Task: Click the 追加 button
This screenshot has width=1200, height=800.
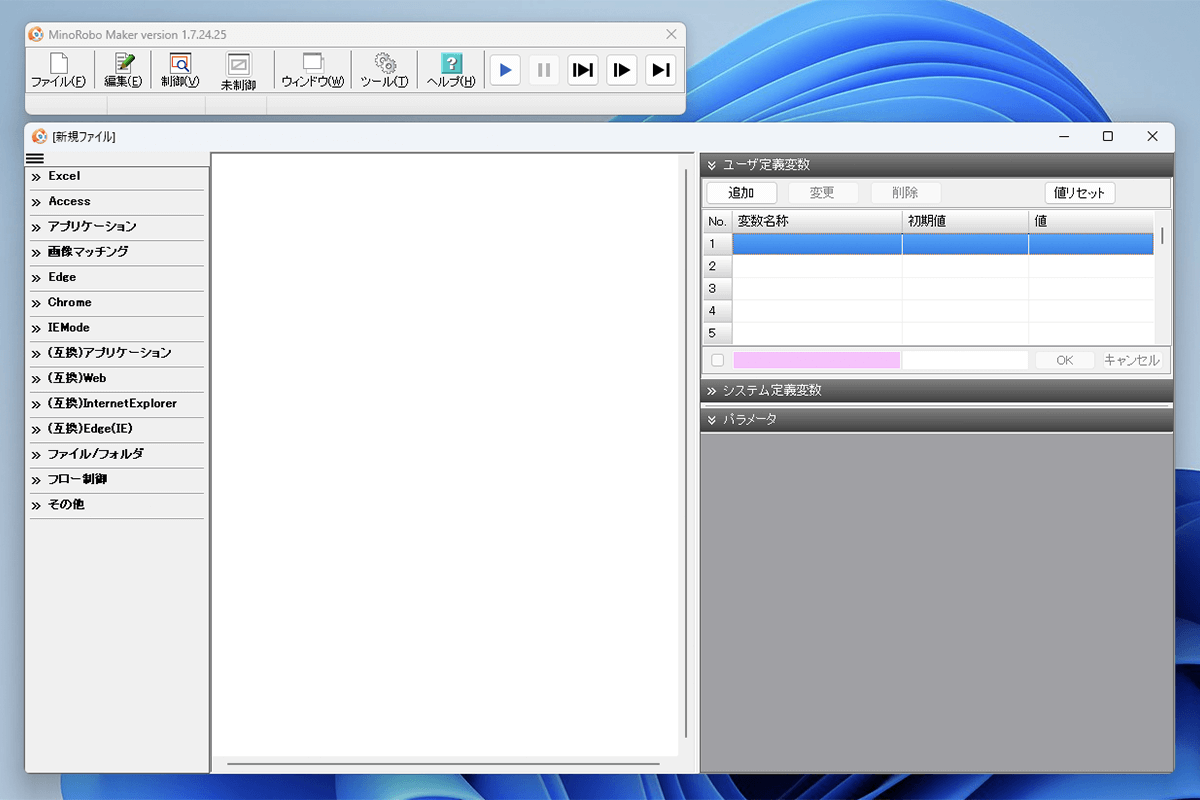Action: tap(741, 193)
